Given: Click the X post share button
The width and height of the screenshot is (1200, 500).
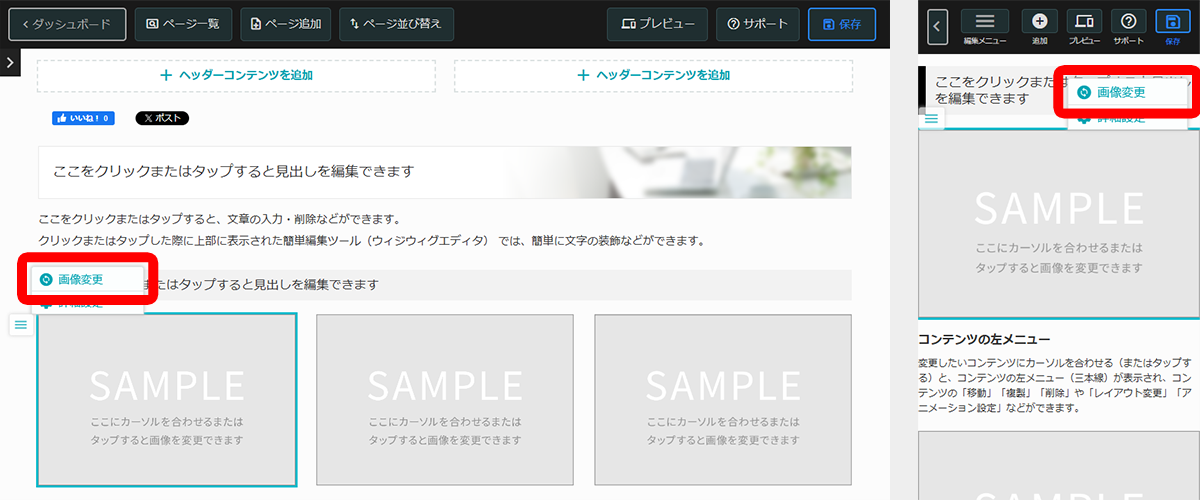Looking at the screenshot, I should [x=162, y=118].
